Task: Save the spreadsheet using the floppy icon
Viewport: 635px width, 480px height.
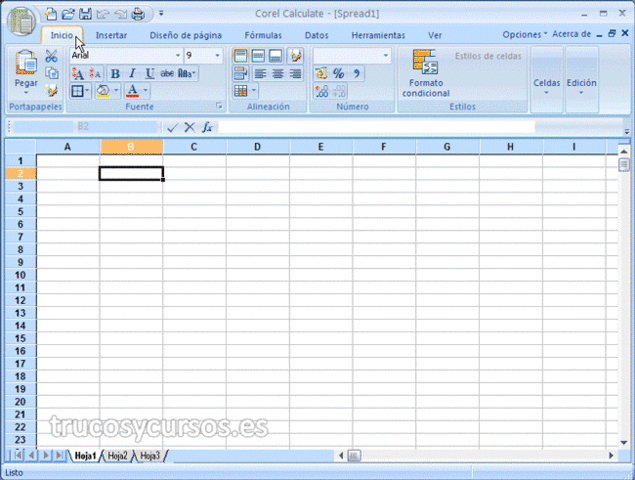Action: 85,14
